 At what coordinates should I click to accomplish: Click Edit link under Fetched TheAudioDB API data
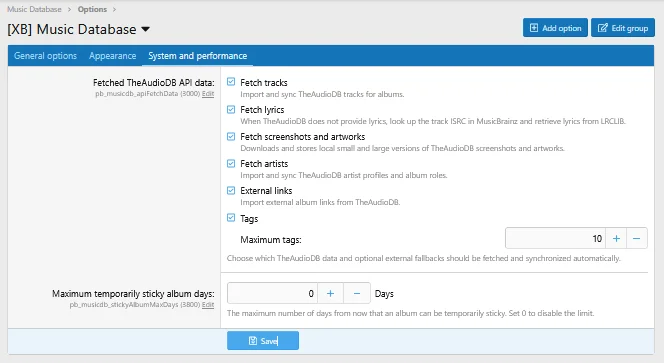pos(208,94)
